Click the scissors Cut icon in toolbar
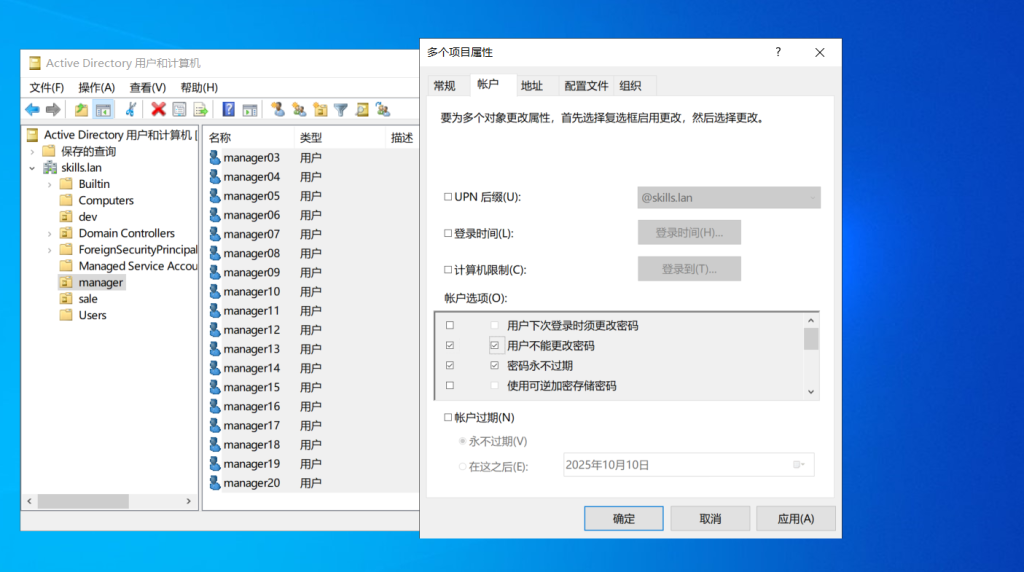Viewport: 1024px width, 572px height. tap(130, 110)
